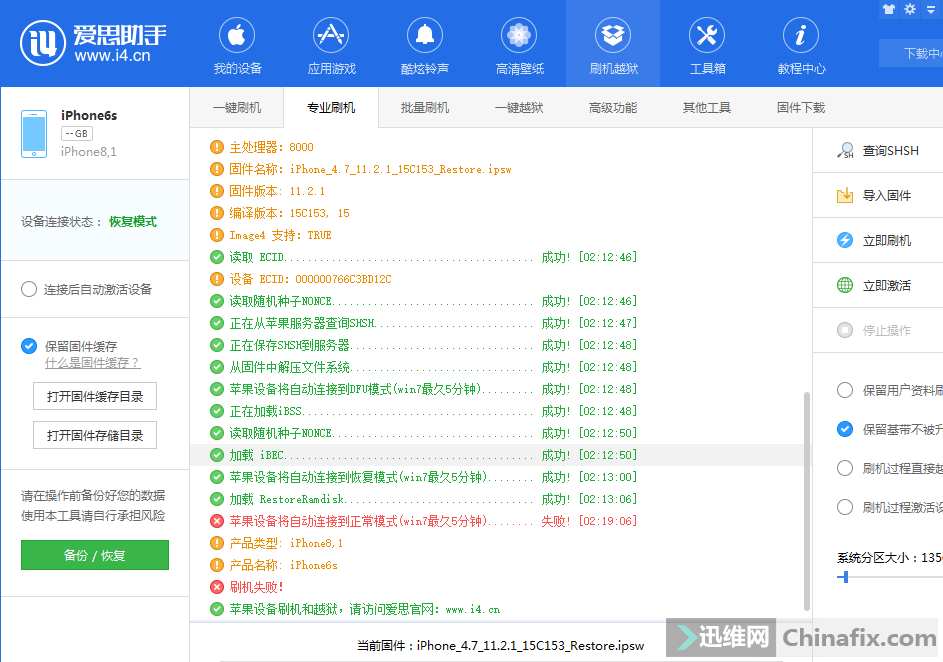Open the 什么是固件缓存 help link

(x=92, y=363)
